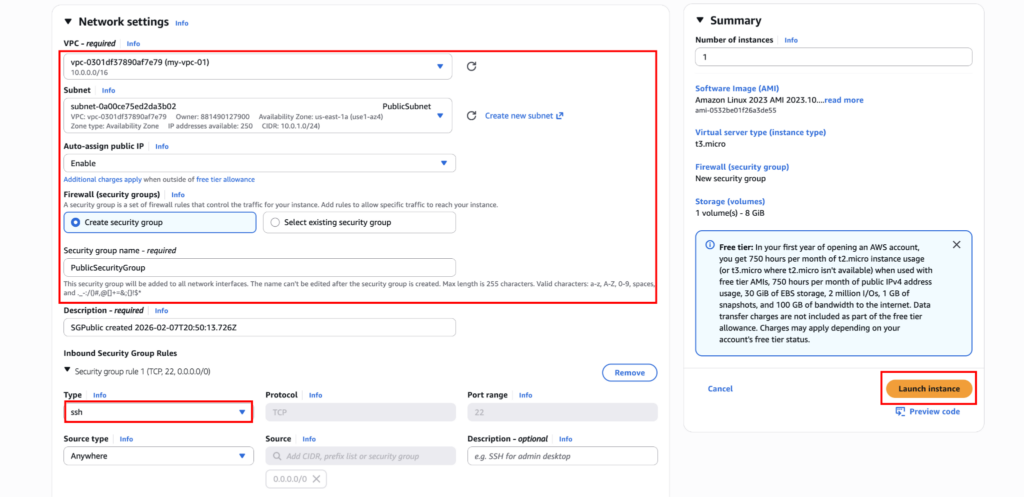
Task: Click the search icon in Source field
Action: [x=277, y=456]
